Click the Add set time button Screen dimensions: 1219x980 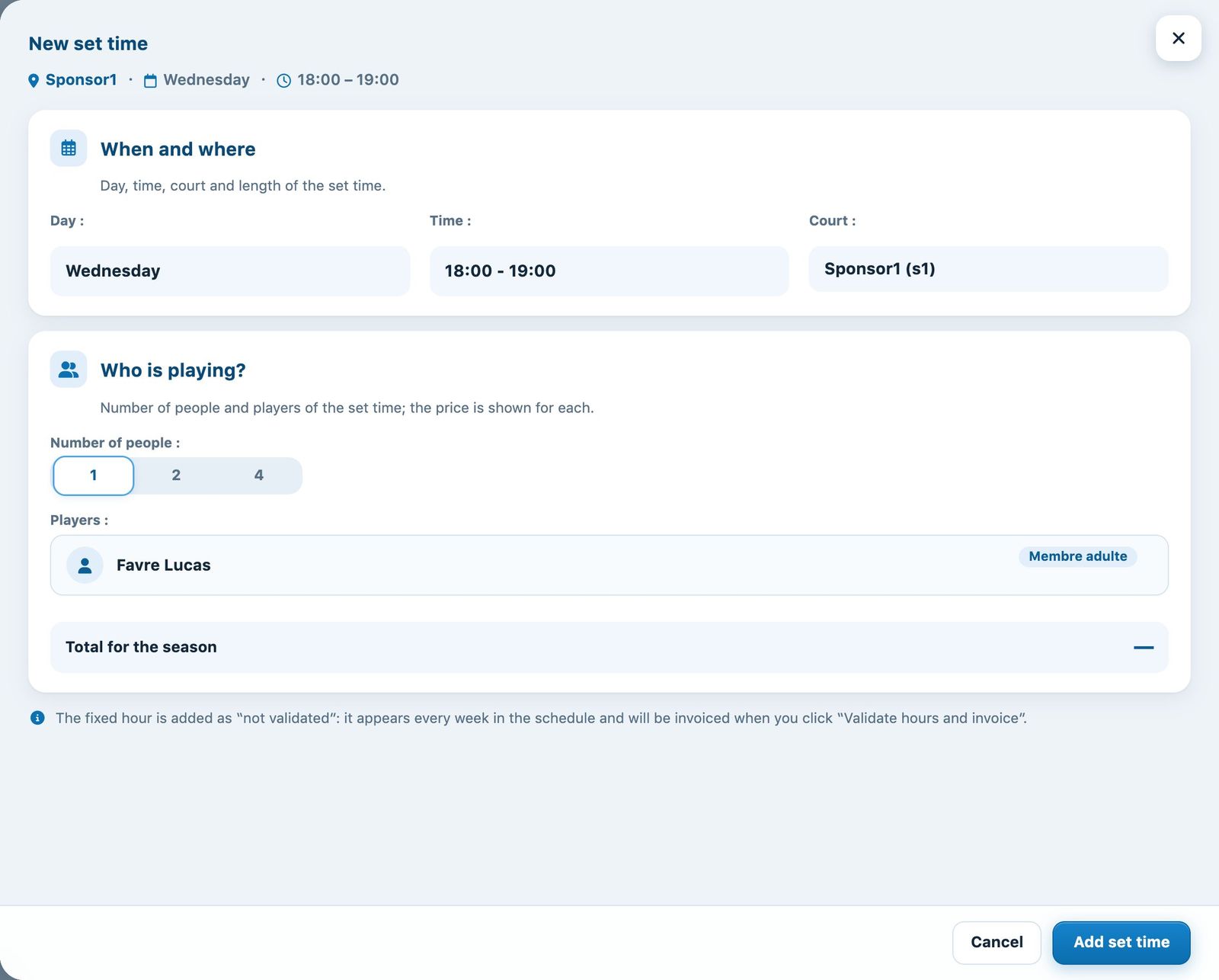click(x=1121, y=942)
